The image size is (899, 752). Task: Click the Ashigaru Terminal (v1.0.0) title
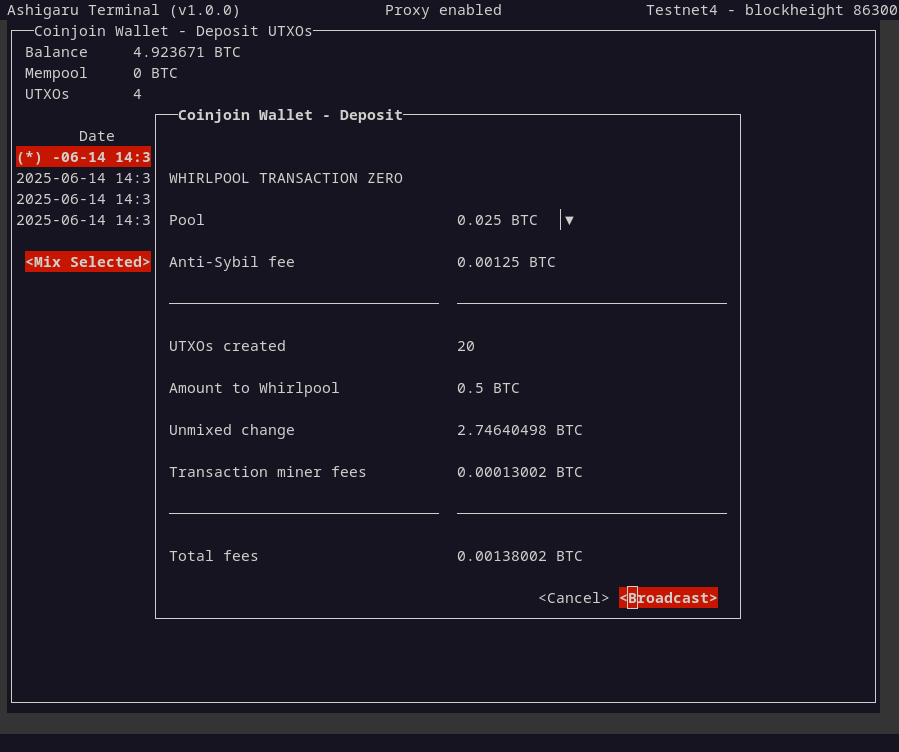[123, 10]
